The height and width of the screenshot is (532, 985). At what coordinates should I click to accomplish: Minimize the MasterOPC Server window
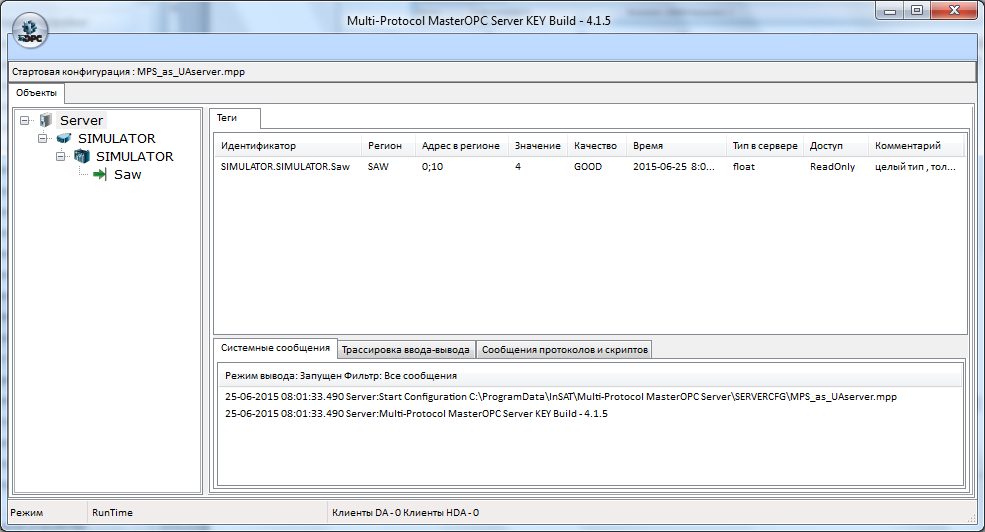890,11
